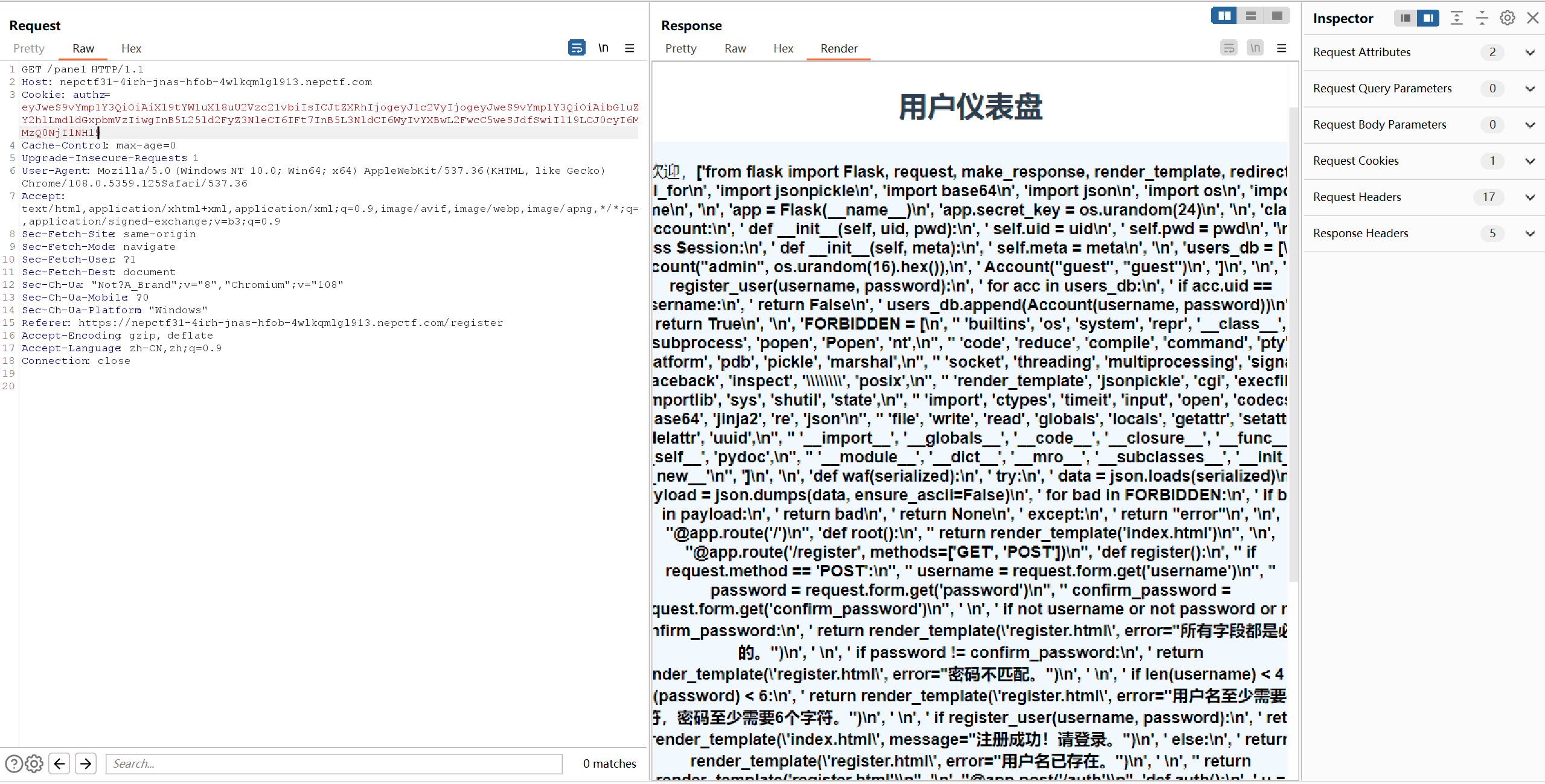This screenshot has width=1545, height=784.
Task: Switch Request view to Raw tab
Action: (x=83, y=48)
